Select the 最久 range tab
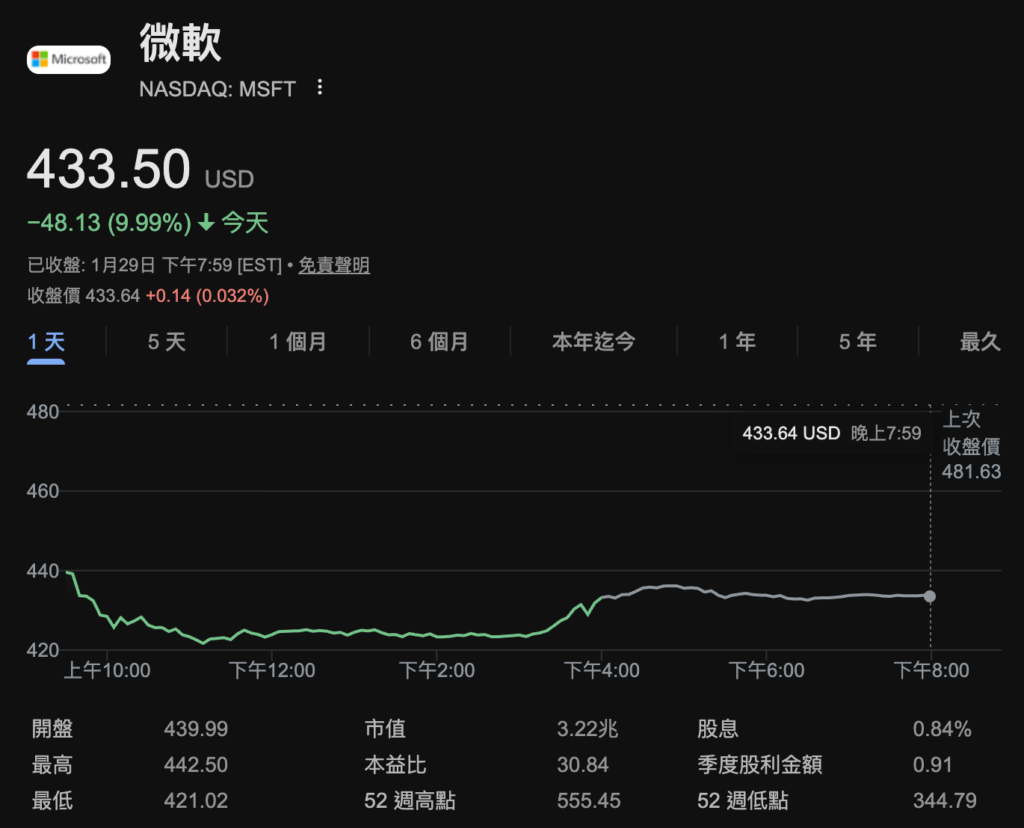 (x=980, y=342)
